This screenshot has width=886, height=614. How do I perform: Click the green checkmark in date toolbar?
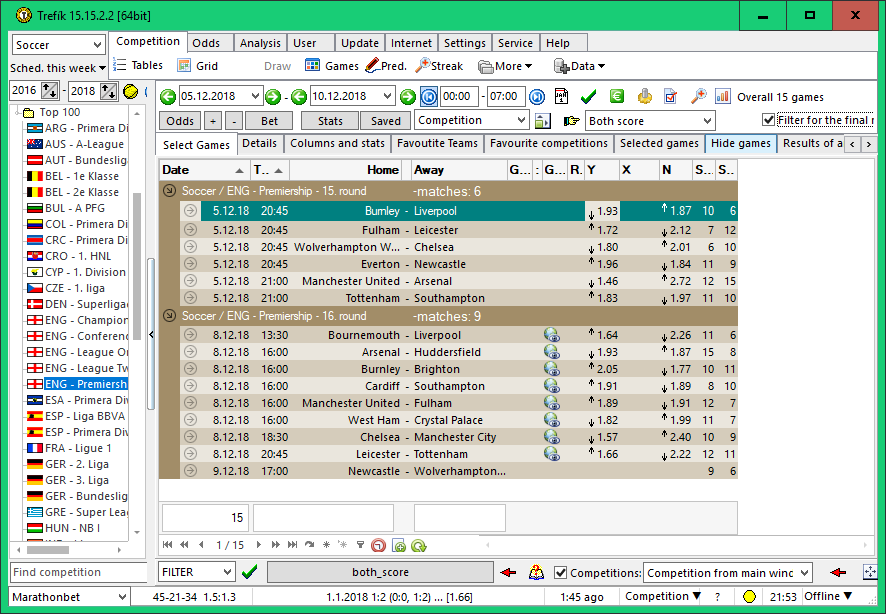pos(589,97)
